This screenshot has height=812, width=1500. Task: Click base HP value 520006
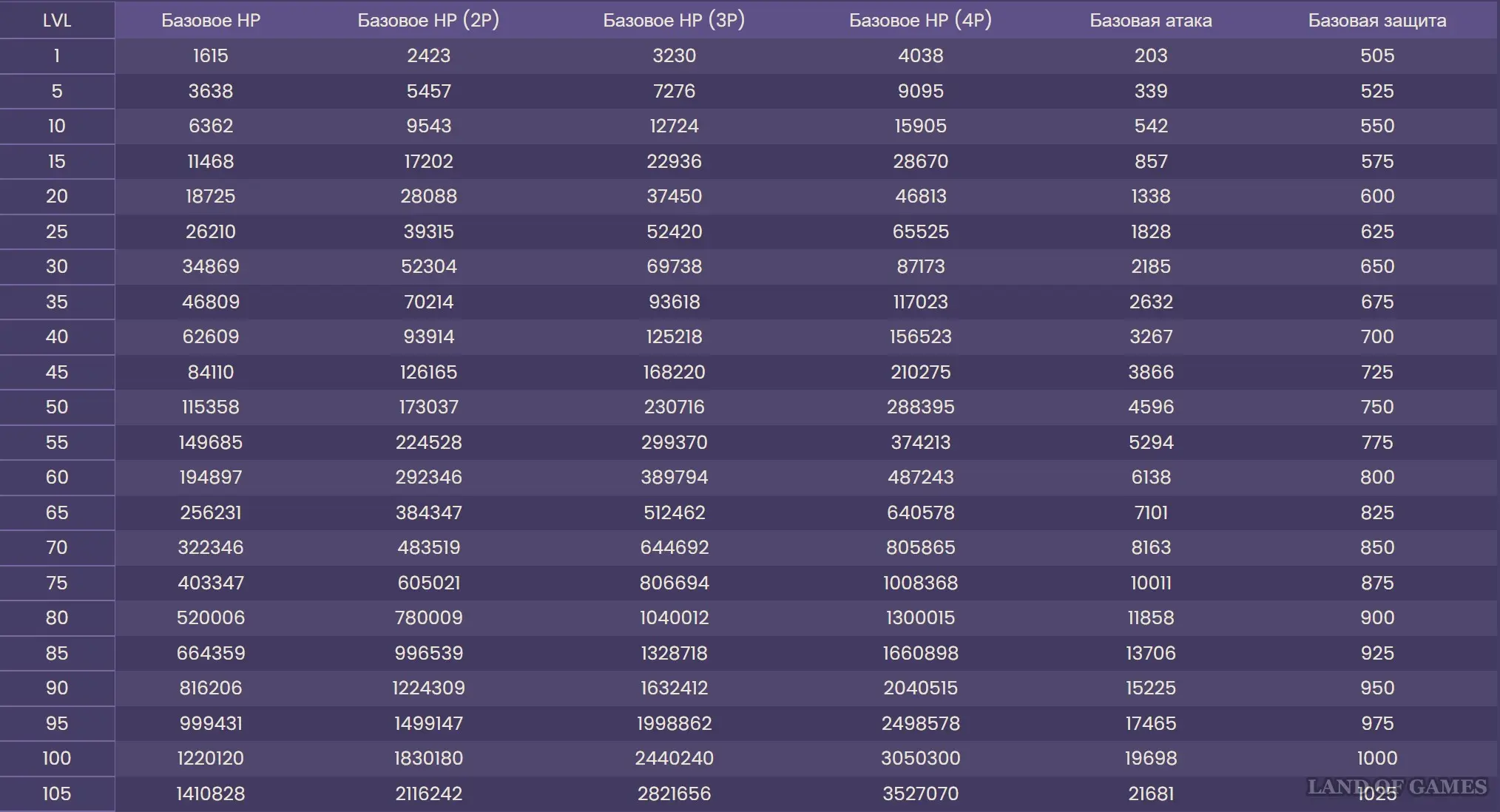point(211,618)
